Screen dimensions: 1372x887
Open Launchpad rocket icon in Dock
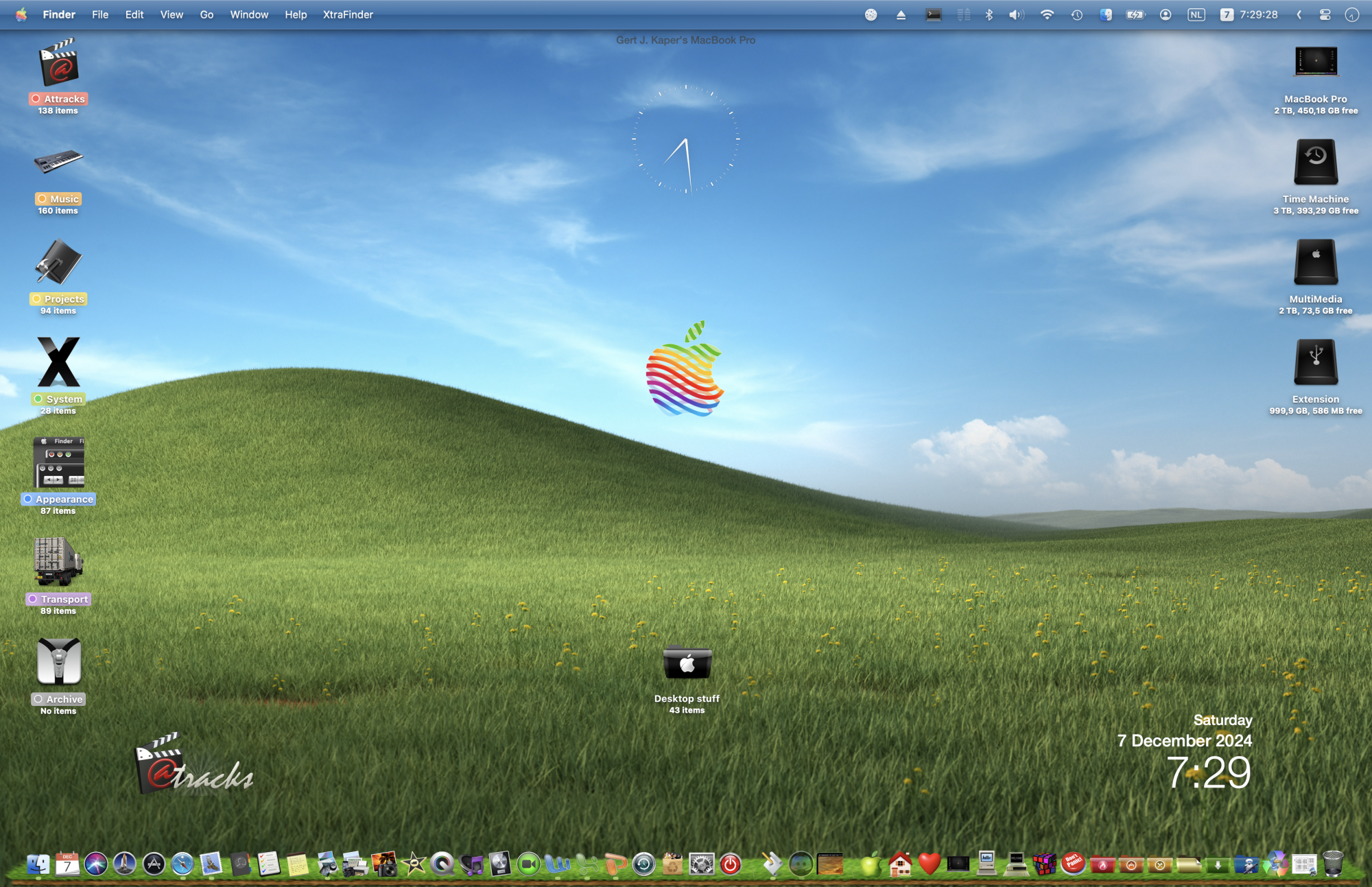point(125,864)
